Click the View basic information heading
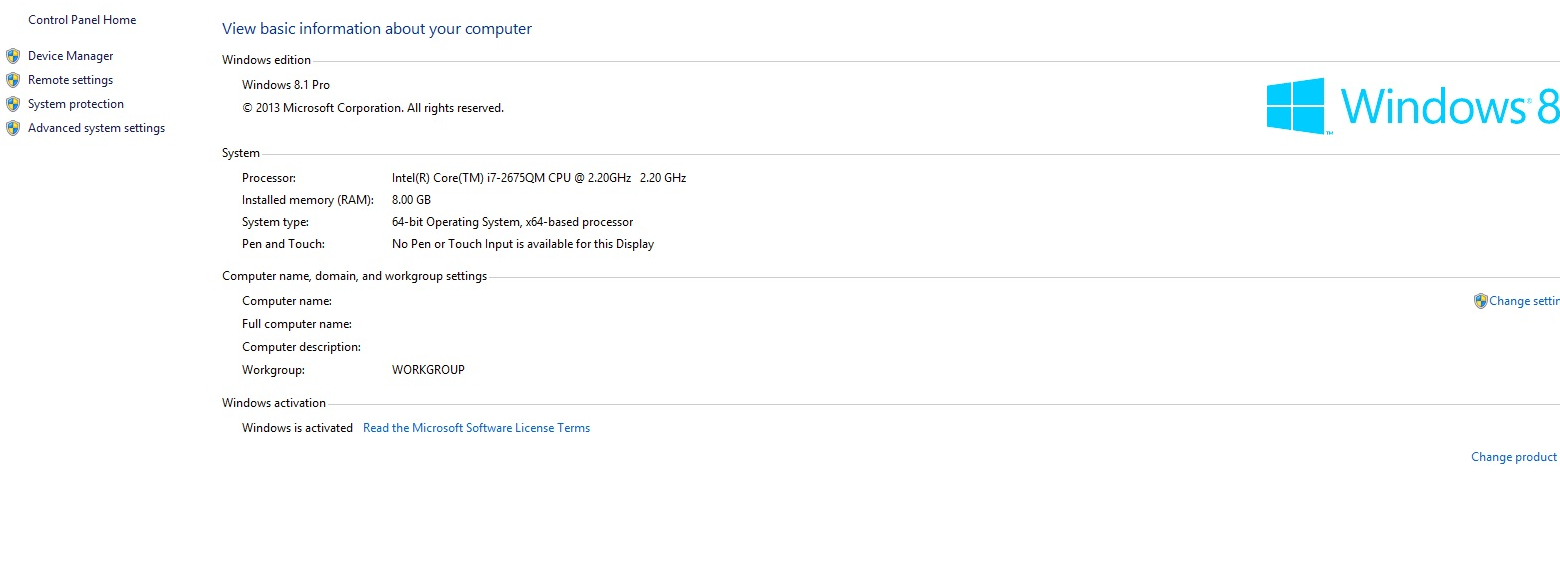Viewport: 1560px width, 587px height. (x=377, y=29)
